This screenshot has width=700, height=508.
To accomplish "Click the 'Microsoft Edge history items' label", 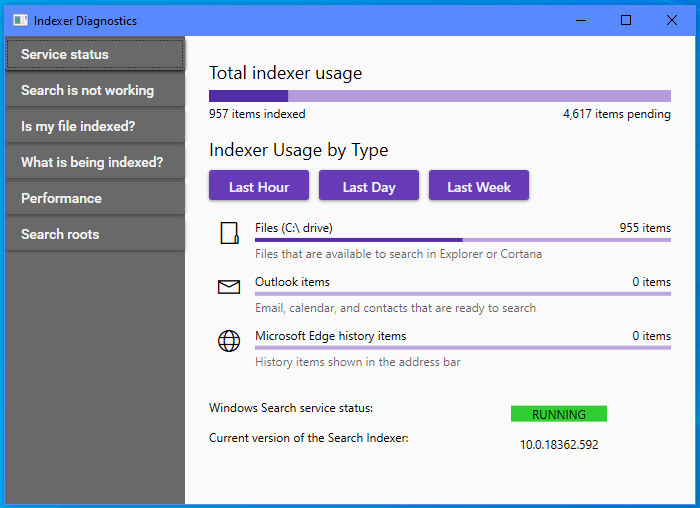I will [x=331, y=336].
